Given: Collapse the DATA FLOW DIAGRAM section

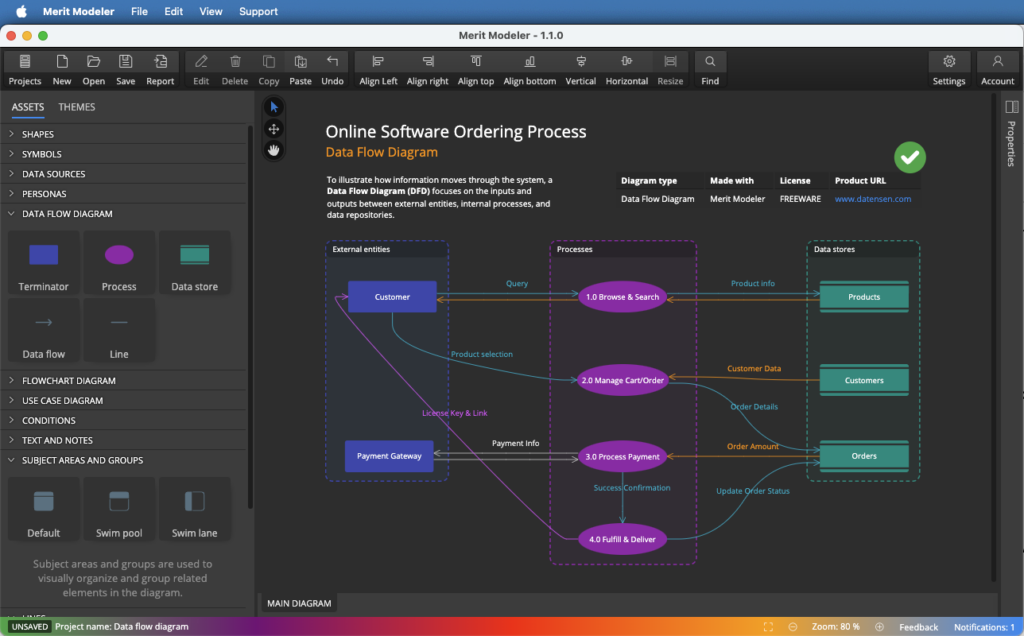Looking at the screenshot, I should pos(67,214).
